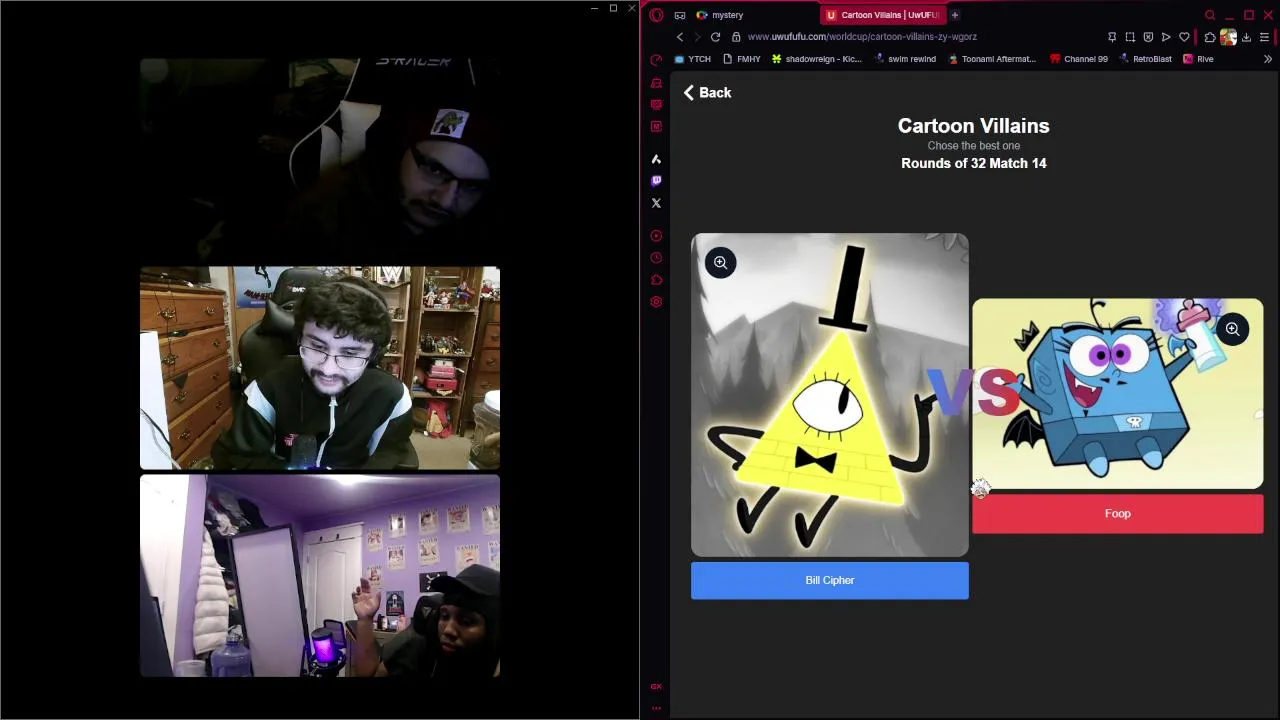1280x720 pixels.
Task: Vote for Foop button
Action: coord(1117,513)
